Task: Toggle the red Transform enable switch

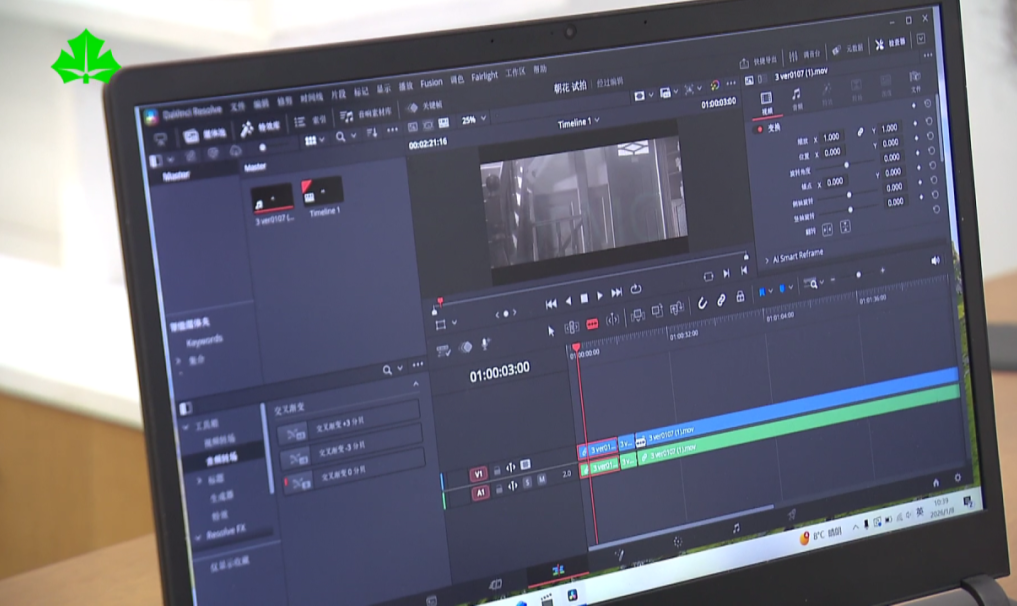Action: click(759, 128)
